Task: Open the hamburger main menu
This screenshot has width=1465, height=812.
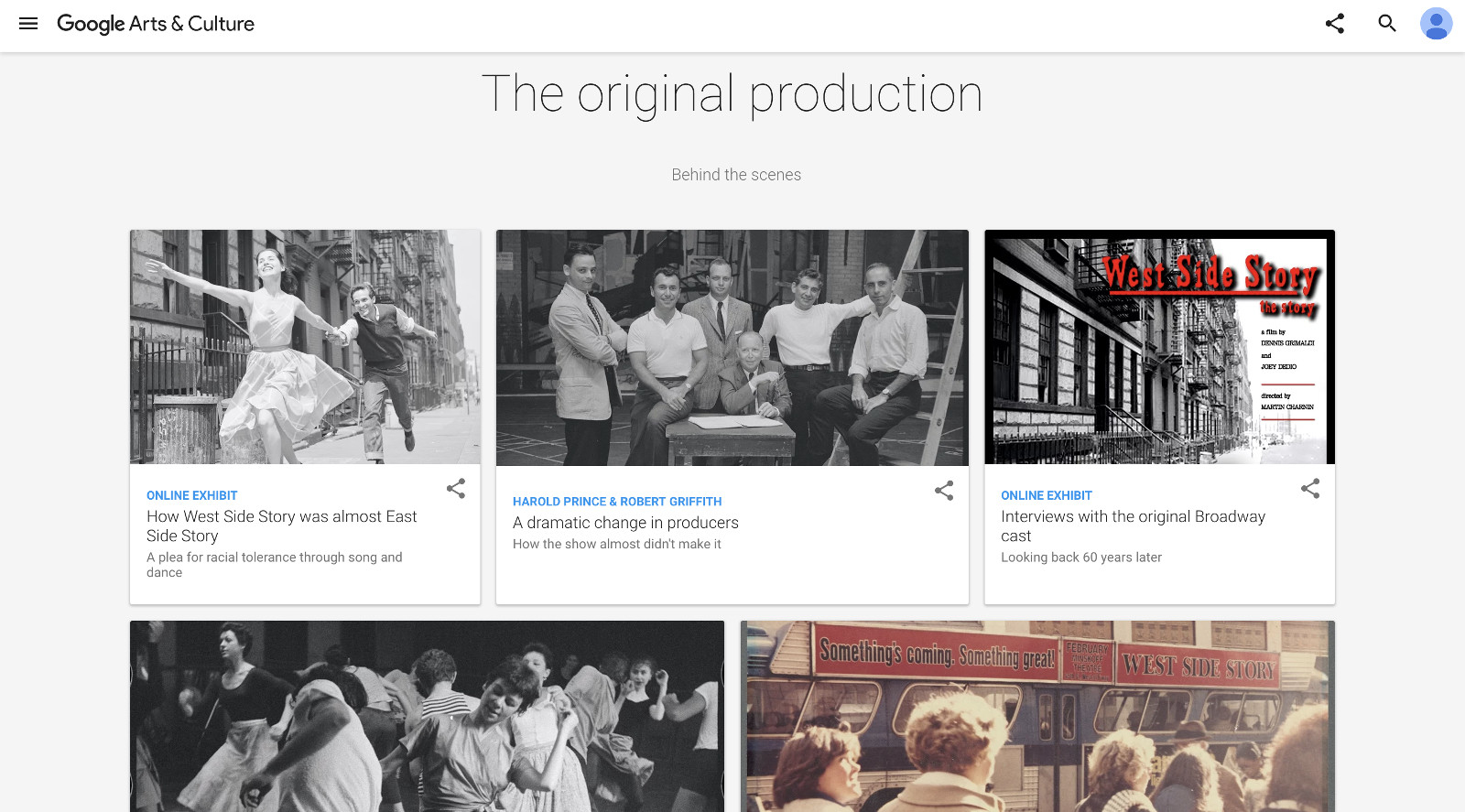Action: [28, 24]
